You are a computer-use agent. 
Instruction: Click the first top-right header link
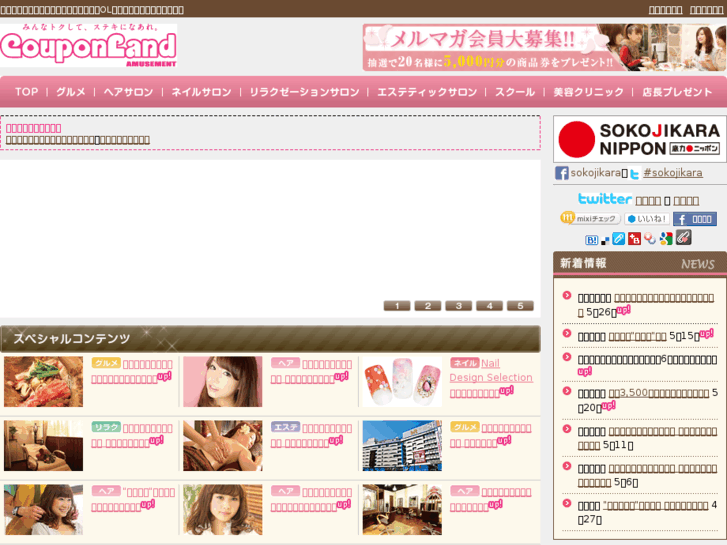pos(665,10)
